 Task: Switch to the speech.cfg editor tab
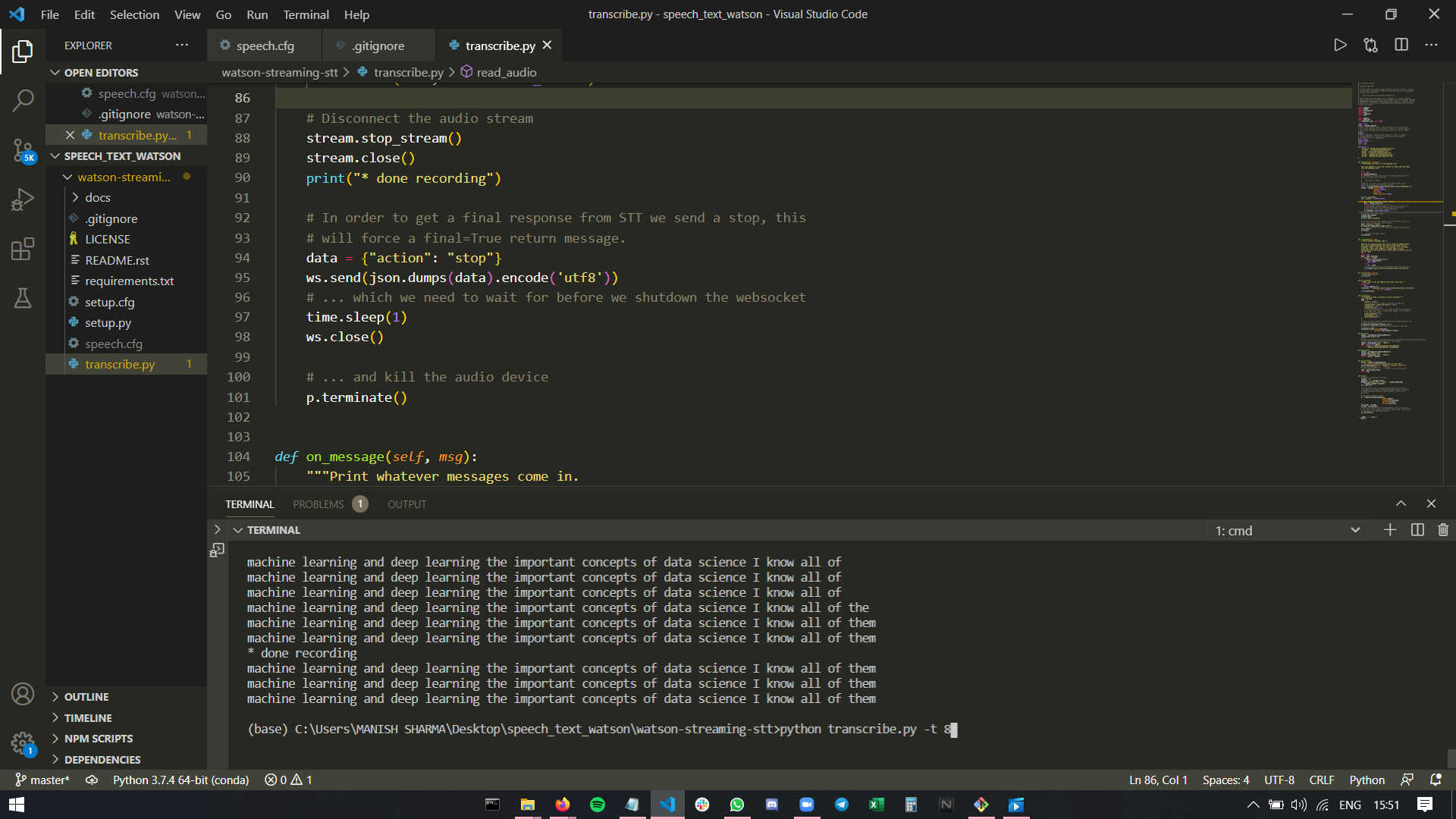tap(265, 45)
